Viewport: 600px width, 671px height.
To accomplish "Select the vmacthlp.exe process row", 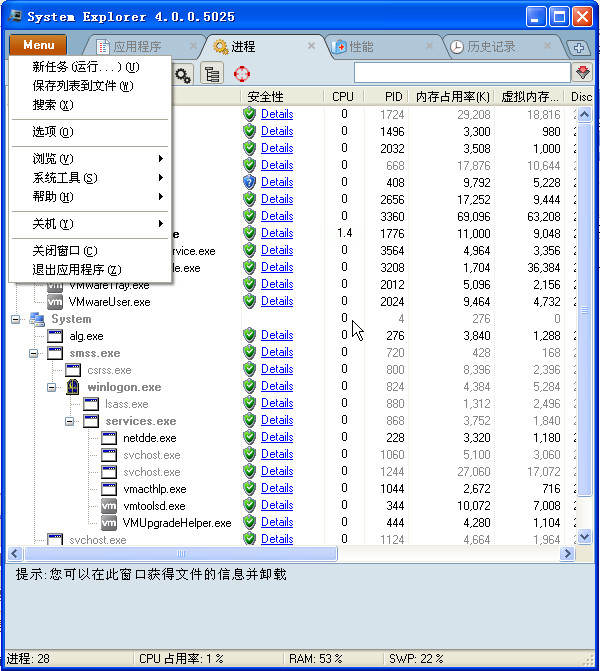I will [154, 489].
